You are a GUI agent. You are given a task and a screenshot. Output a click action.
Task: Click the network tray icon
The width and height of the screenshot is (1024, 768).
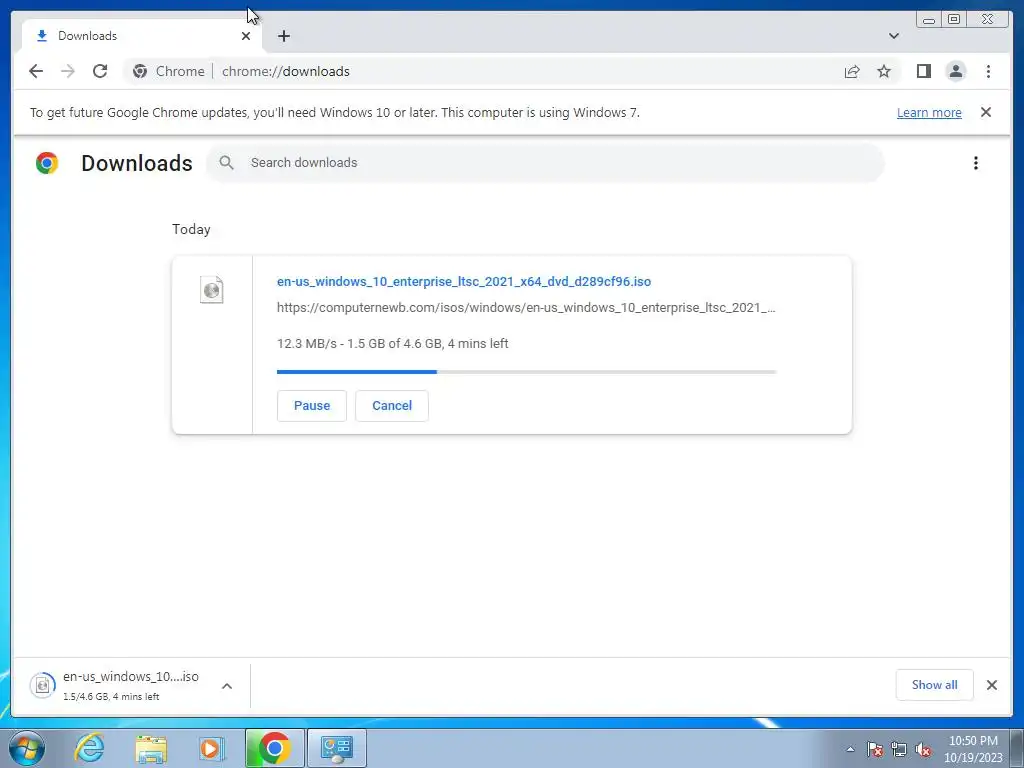[x=899, y=749]
